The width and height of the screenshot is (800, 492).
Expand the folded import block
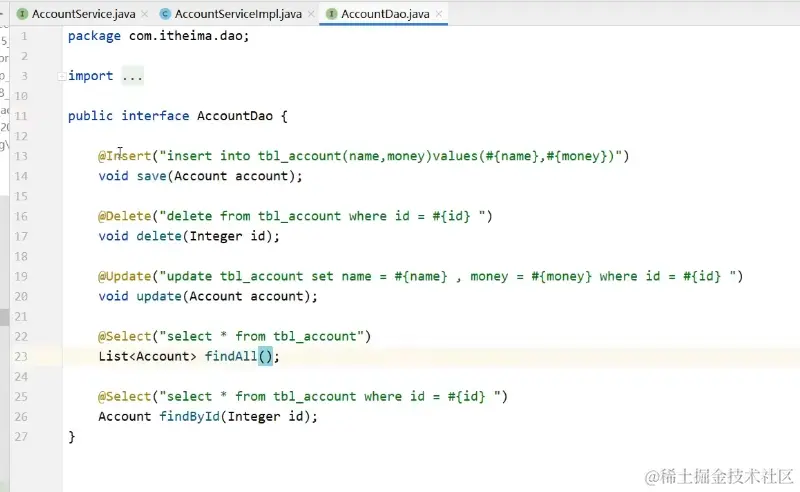click(x=61, y=77)
